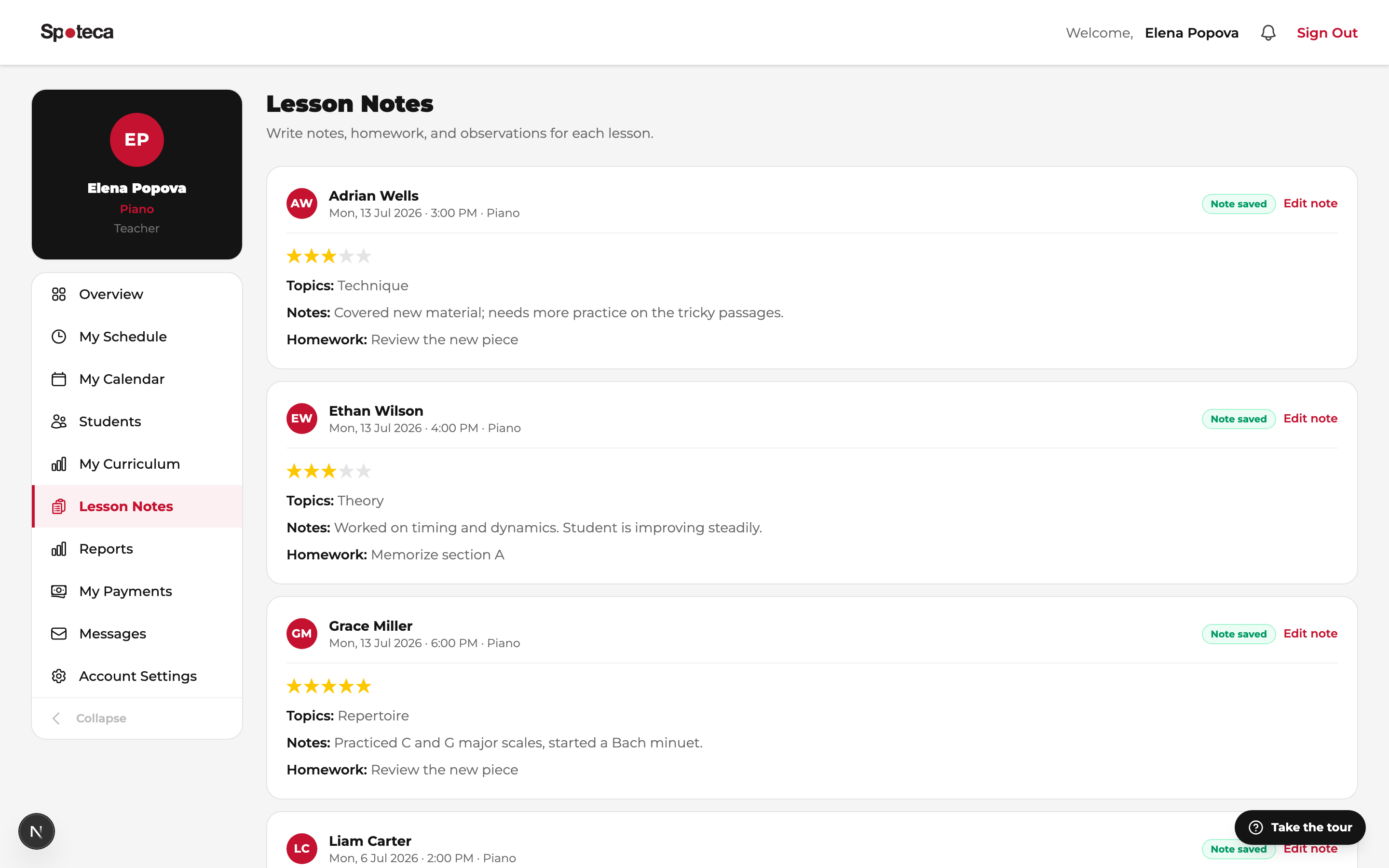This screenshot has height=868, width=1389.
Task: Click the Liam Carter student name
Action: tap(370, 841)
